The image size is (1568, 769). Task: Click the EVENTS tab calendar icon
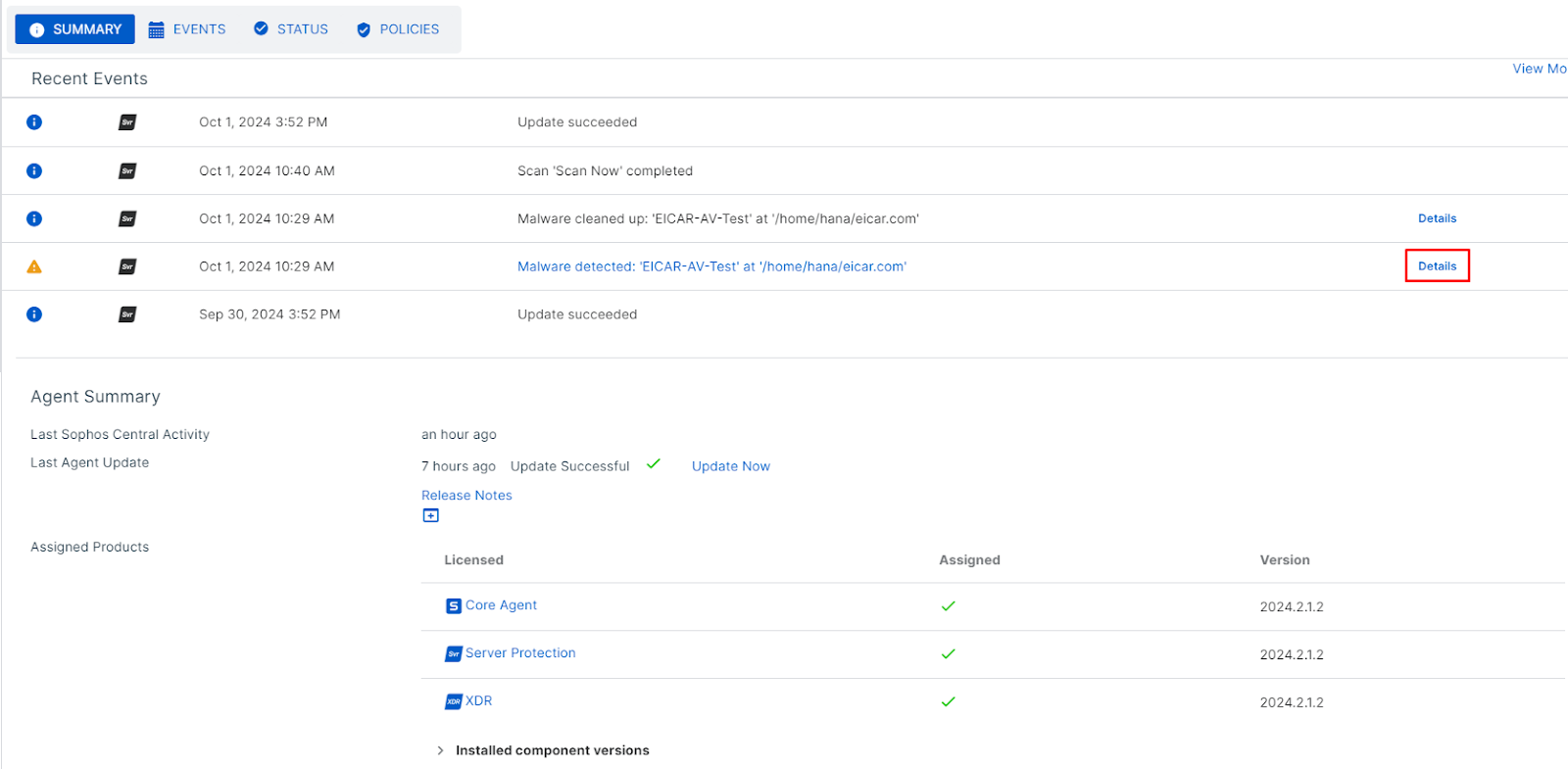point(156,30)
